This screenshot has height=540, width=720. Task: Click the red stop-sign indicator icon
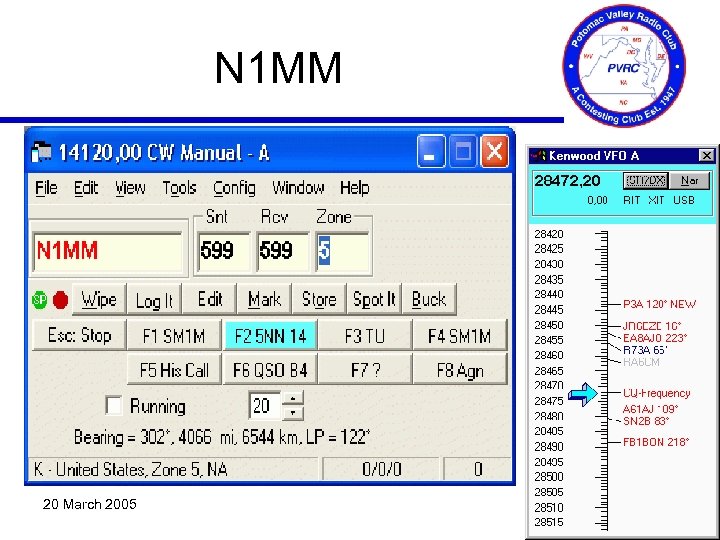click(x=61, y=300)
